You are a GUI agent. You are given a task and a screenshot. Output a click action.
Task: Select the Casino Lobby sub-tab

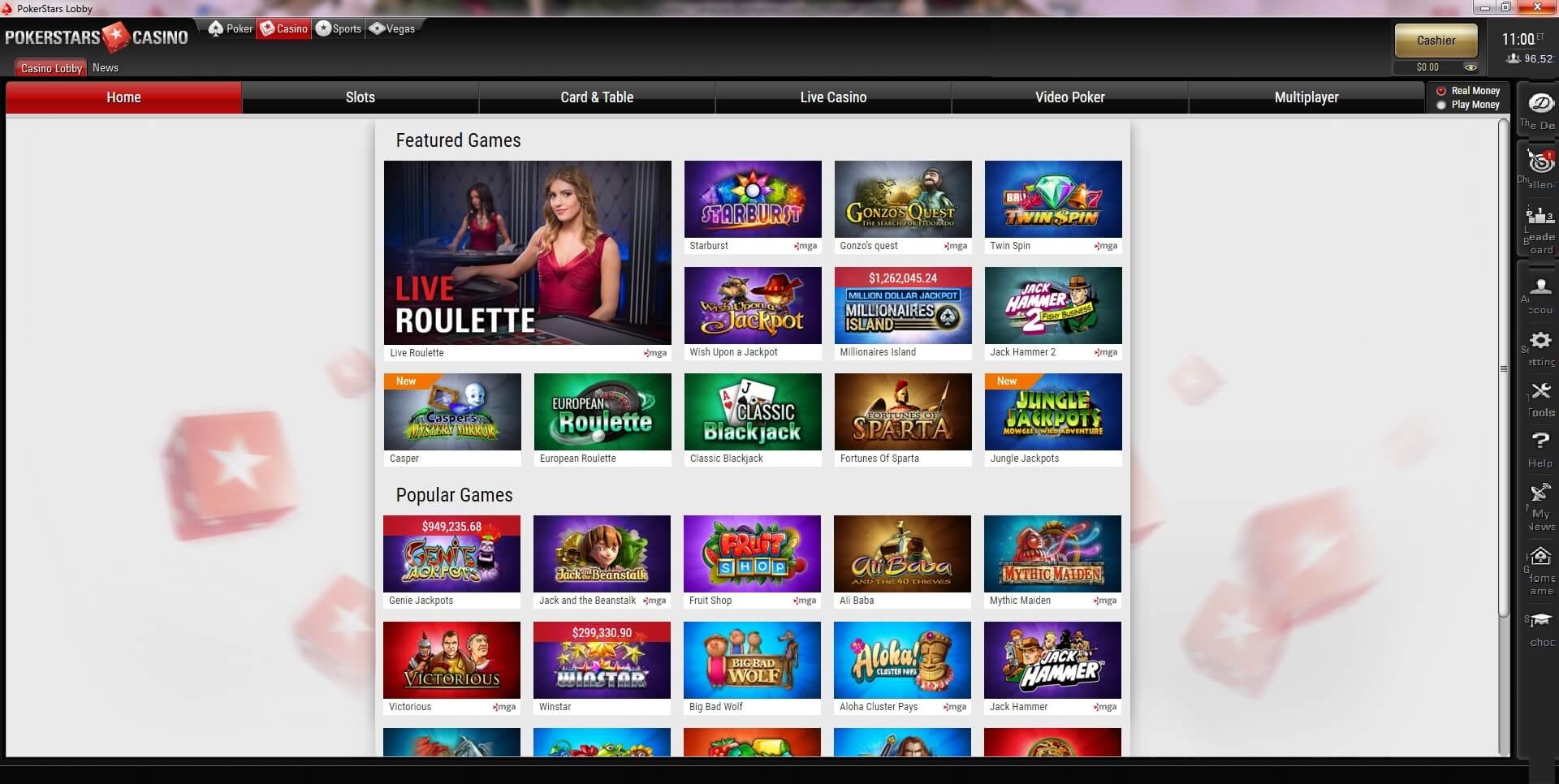coord(51,68)
